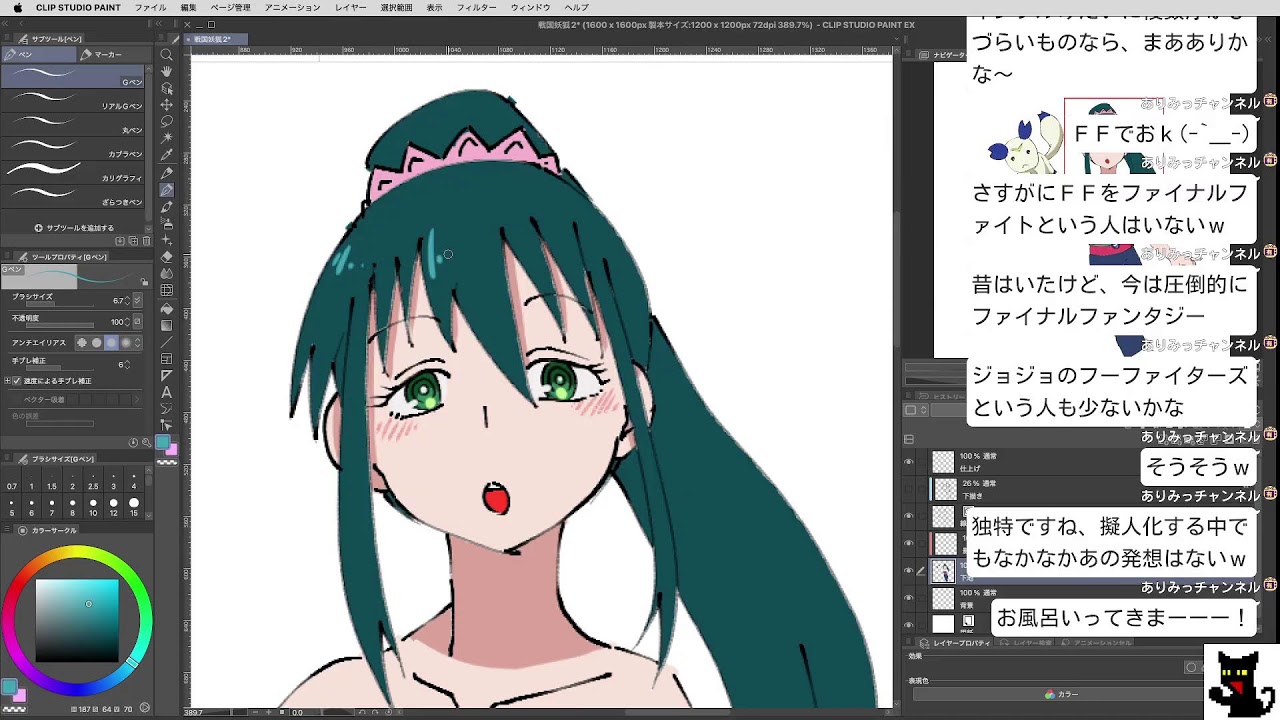Choose the lasso selection tool
The height and width of the screenshot is (720, 1280).
[167, 121]
